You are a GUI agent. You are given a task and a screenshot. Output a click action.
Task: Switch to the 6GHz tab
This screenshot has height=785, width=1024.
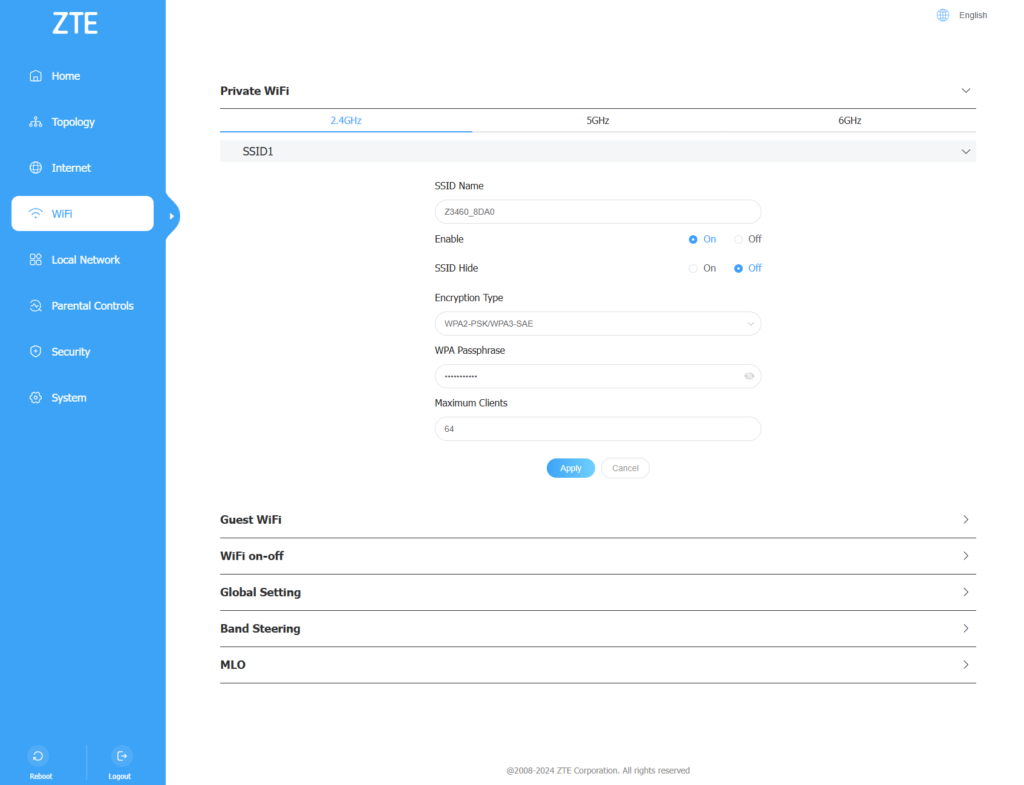click(x=849, y=120)
